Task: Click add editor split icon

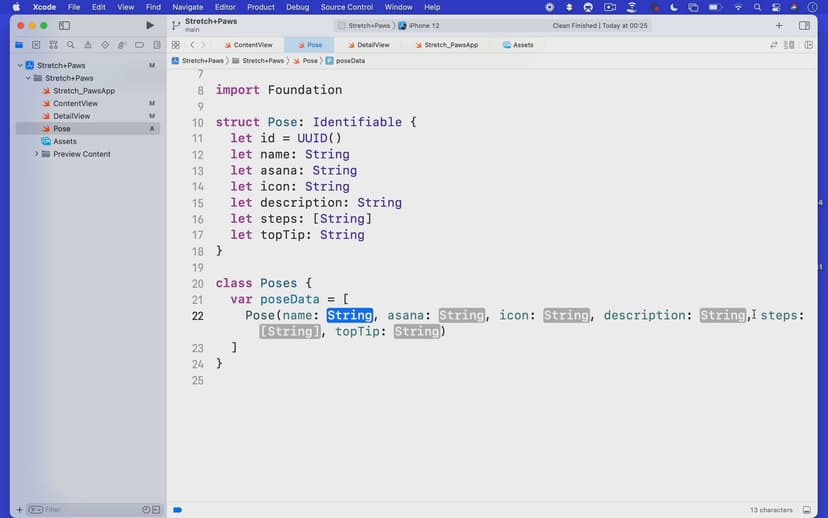Action: (x=807, y=45)
